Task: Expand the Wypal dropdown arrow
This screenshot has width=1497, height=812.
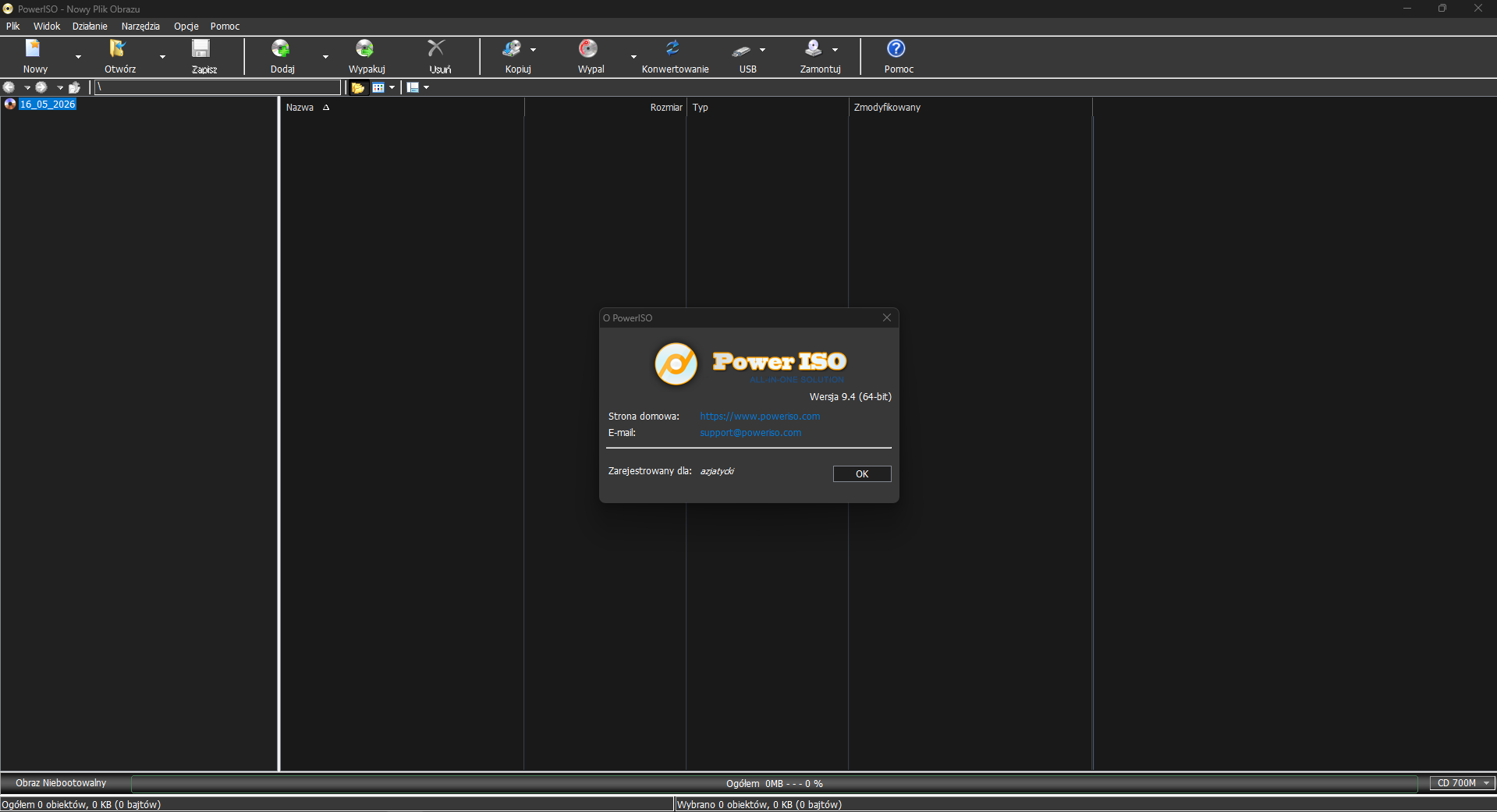Action: pos(633,57)
